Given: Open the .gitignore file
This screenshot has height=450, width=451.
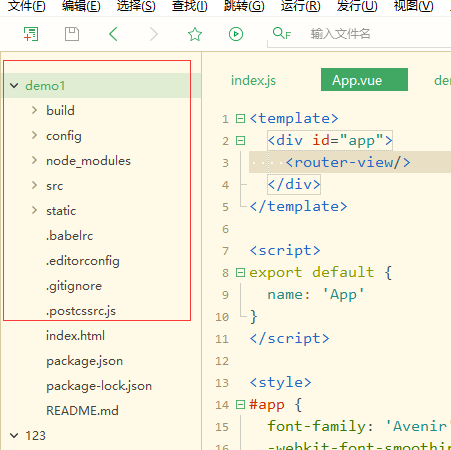Looking at the screenshot, I should pos(74,286).
